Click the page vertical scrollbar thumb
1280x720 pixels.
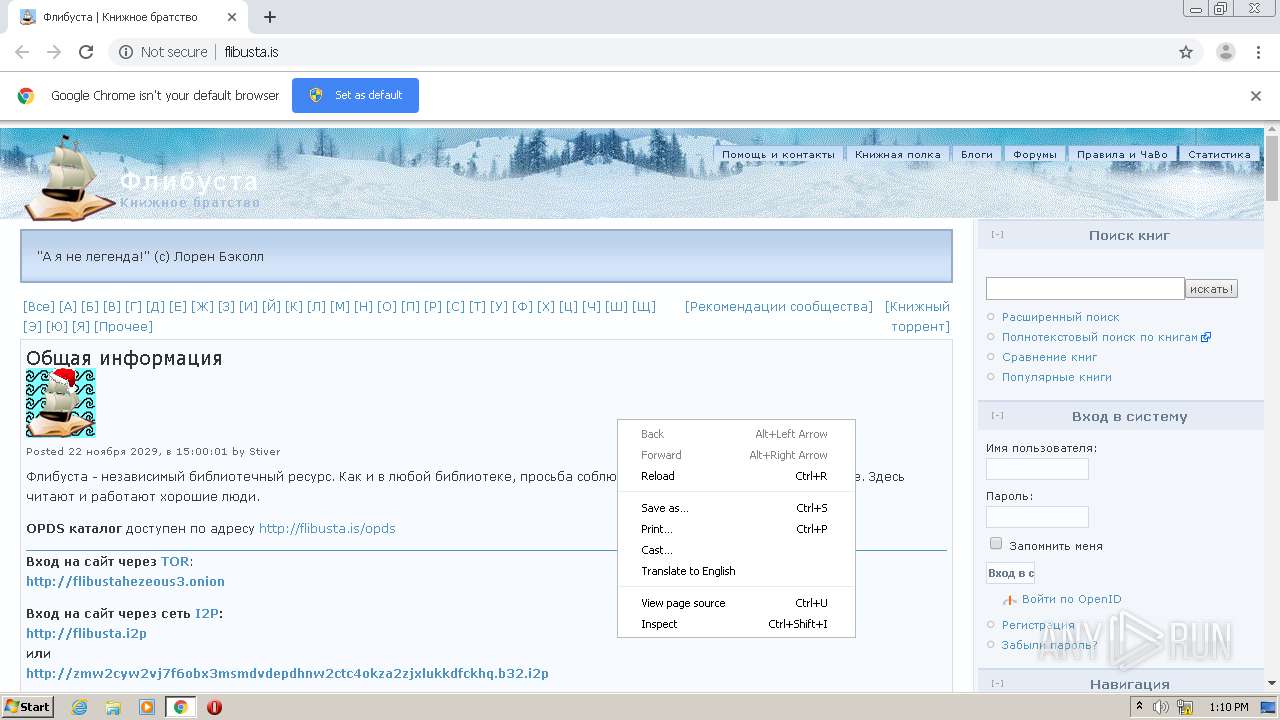1272,170
